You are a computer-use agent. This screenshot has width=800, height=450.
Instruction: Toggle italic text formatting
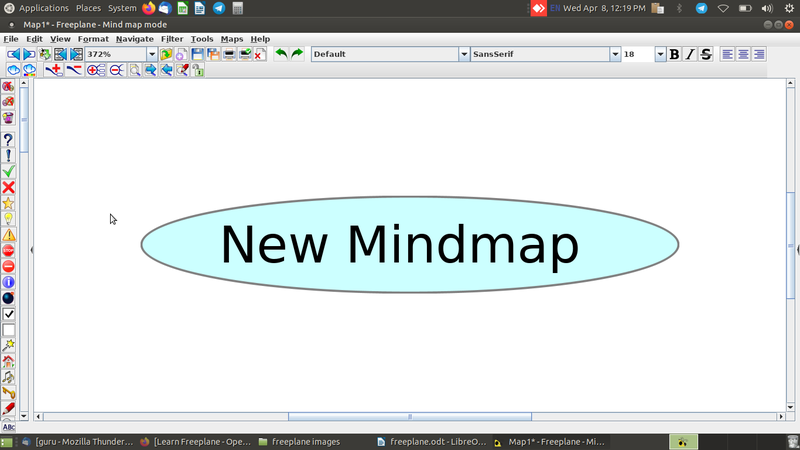coord(690,54)
